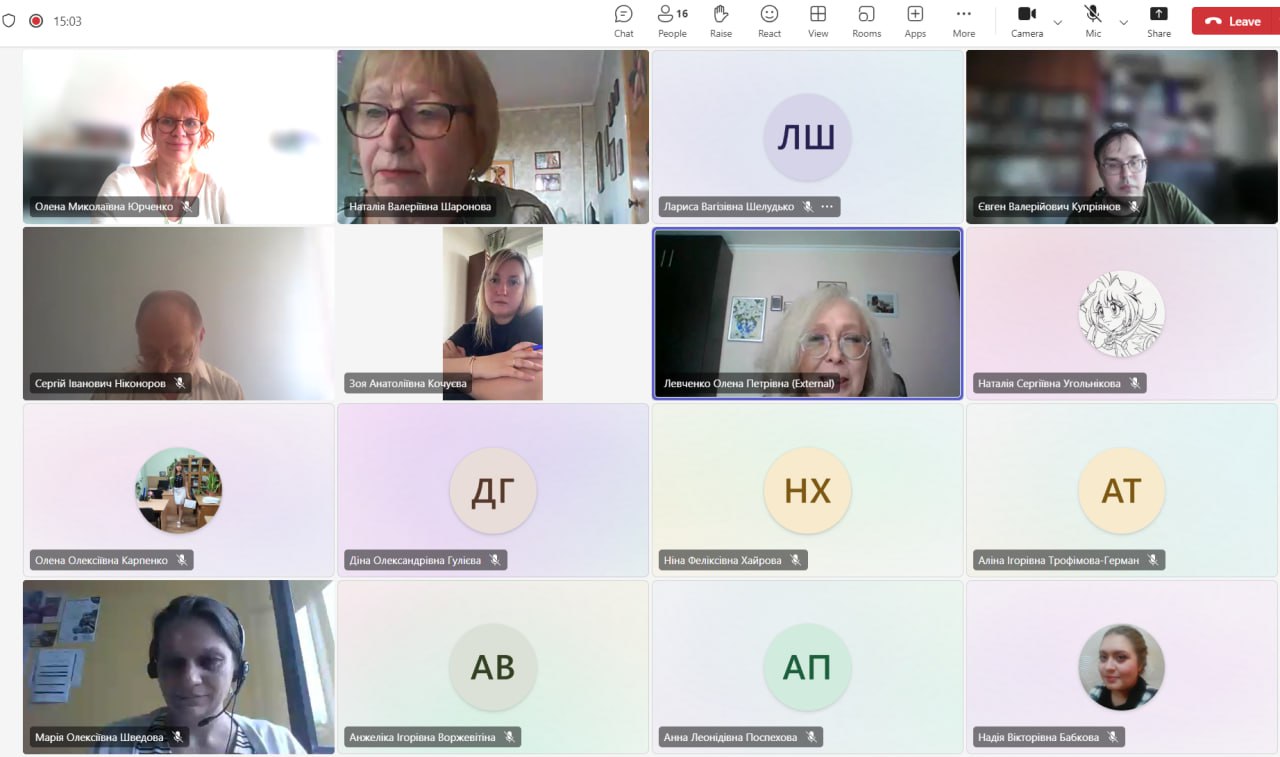Image resolution: width=1280 pixels, height=757 pixels.
Task: Click Олена Олексіївна Карпенко's round profile photo
Action: click(x=179, y=490)
